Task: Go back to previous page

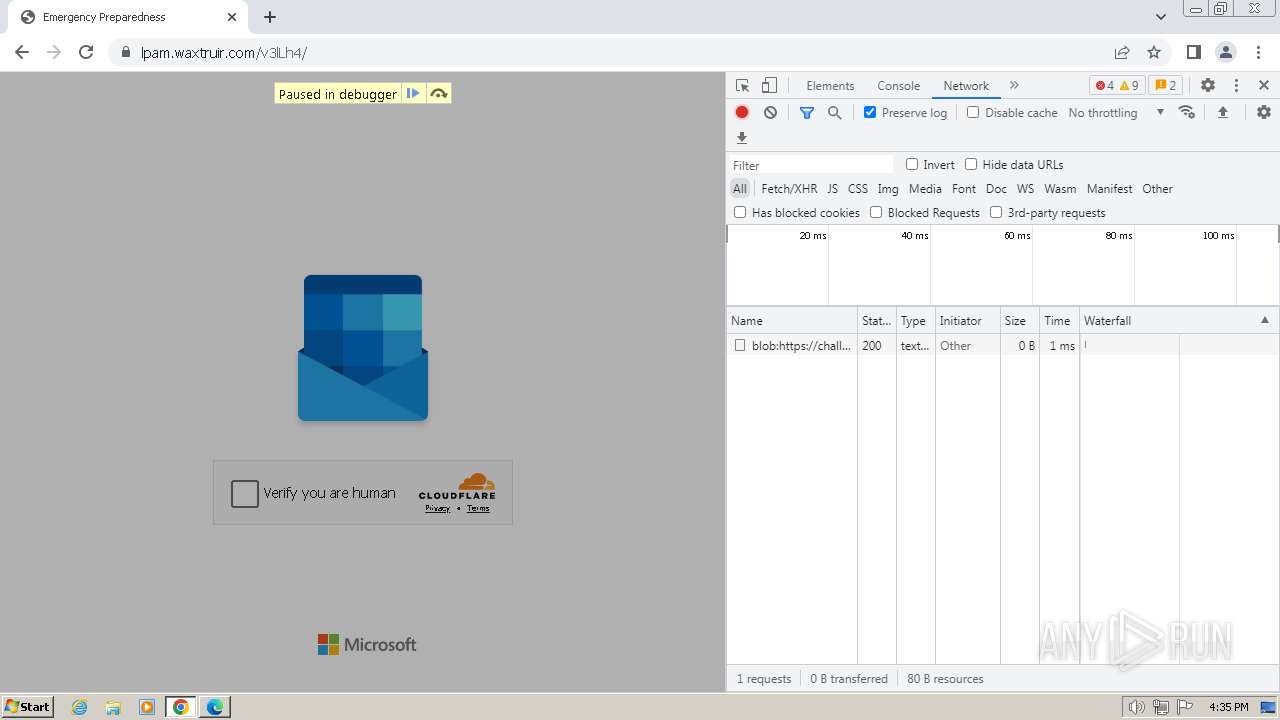Action: pos(22,52)
